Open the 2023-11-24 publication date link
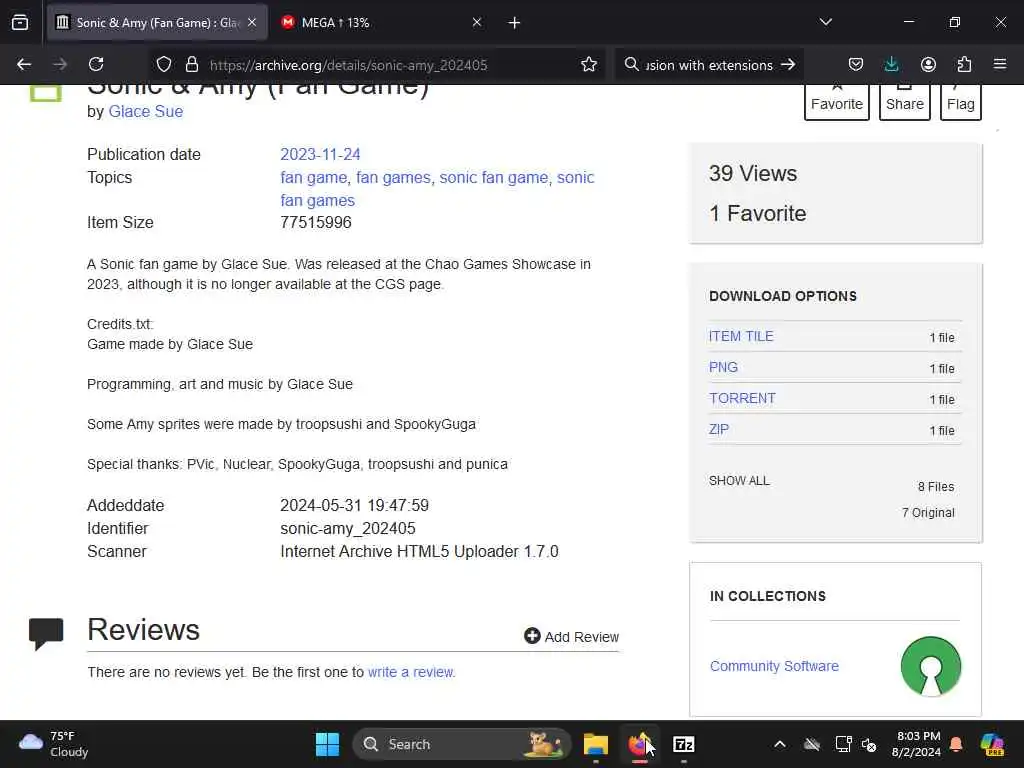1024x768 pixels. pyautogui.click(x=320, y=154)
